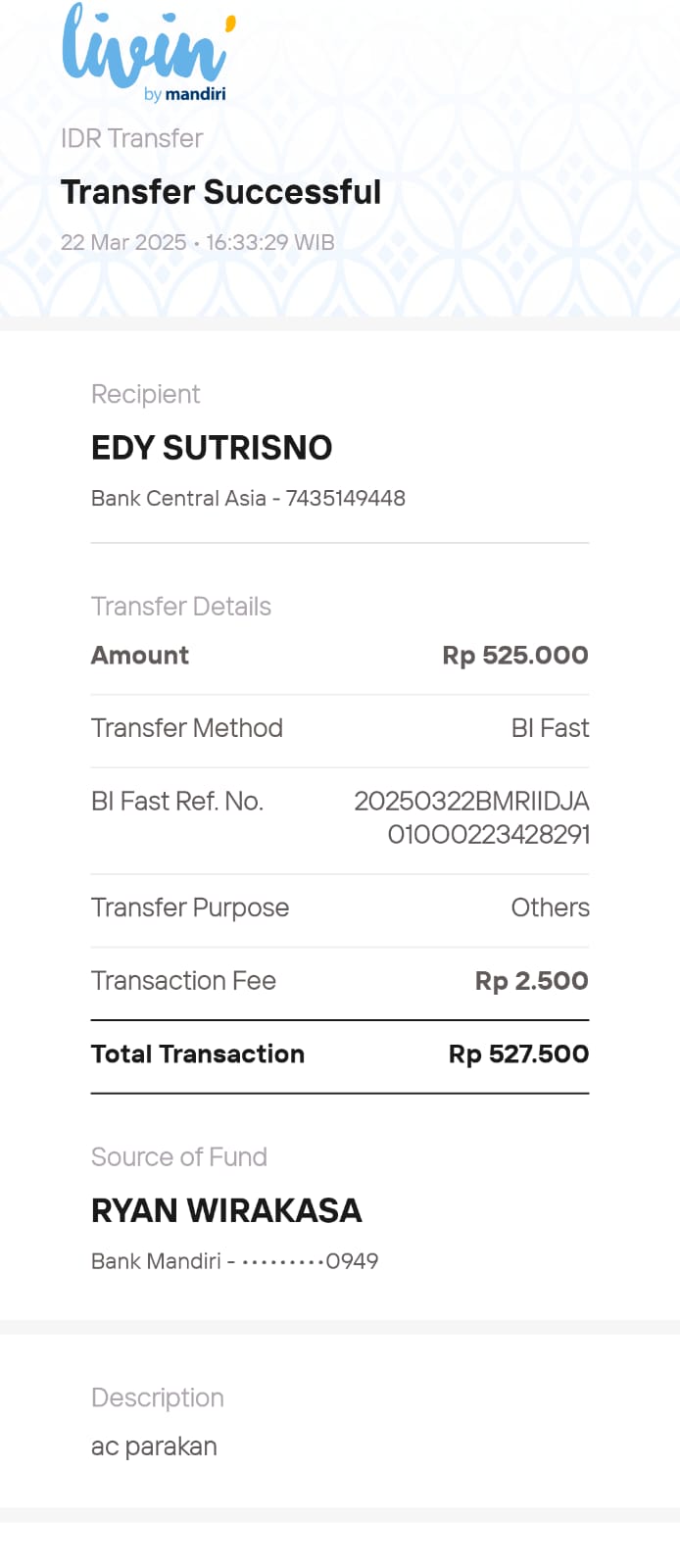Click the BI Fast Ref. No. label
This screenshot has width=680, height=1568.
pos(177,802)
